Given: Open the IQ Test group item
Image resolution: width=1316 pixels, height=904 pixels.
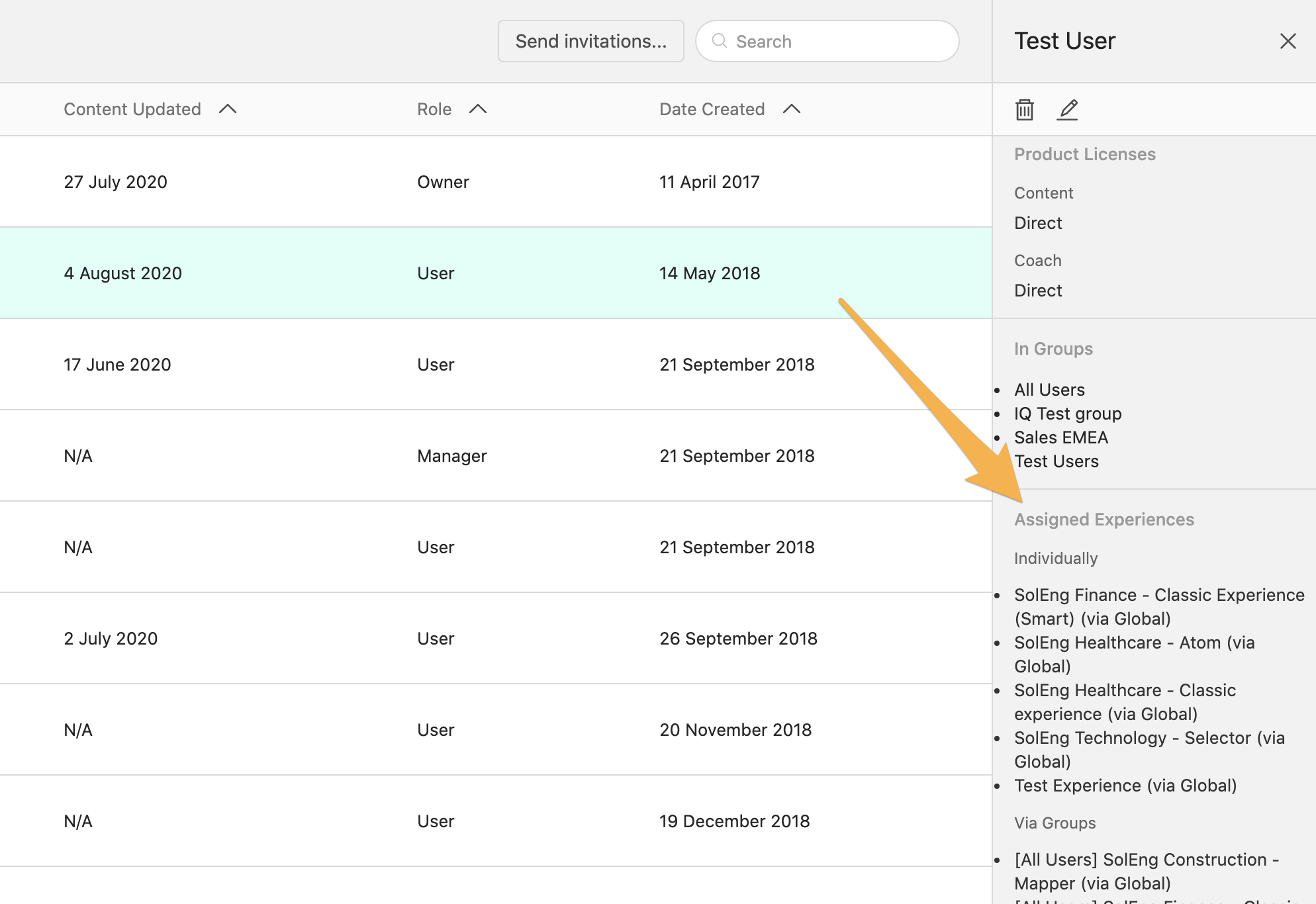Looking at the screenshot, I should [x=1068, y=414].
